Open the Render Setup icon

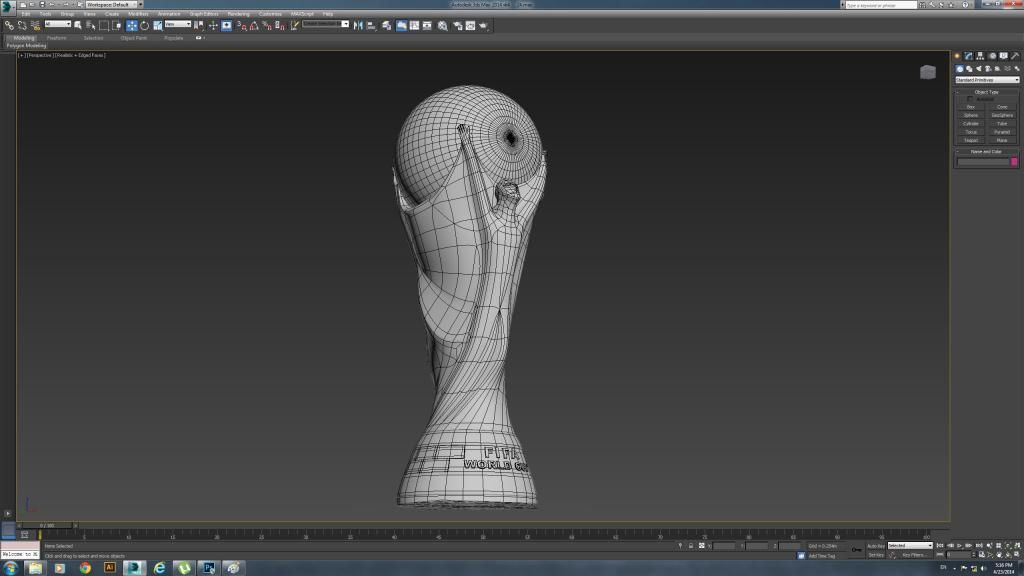(457, 25)
